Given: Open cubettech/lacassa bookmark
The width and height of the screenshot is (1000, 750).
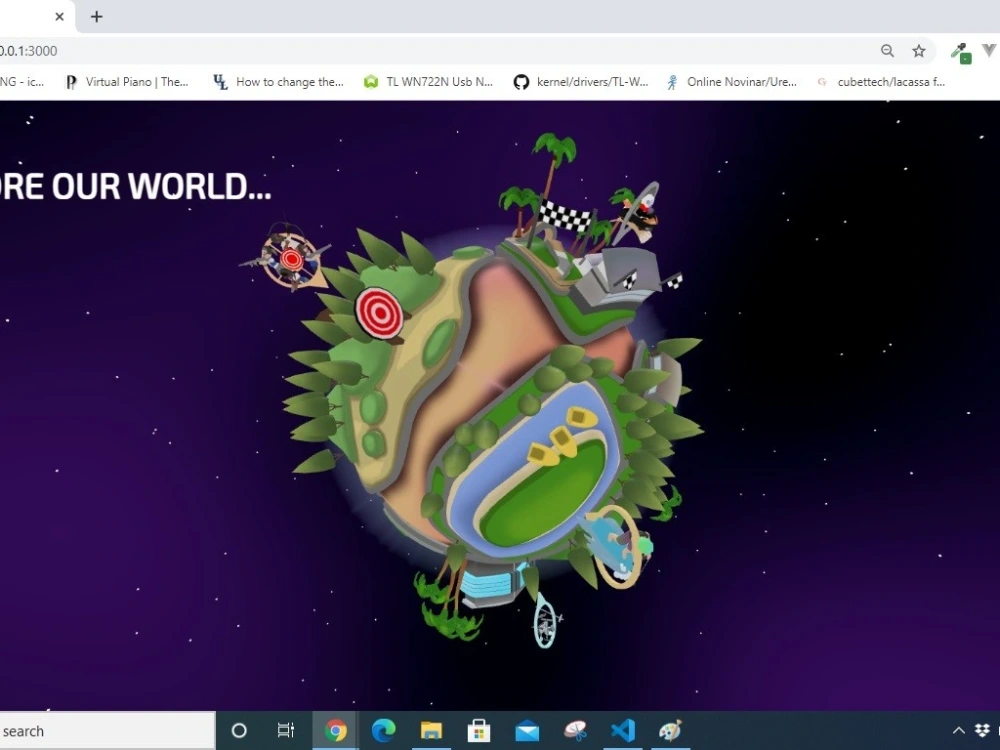Looking at the screenshot, I should tap(881, 82).
